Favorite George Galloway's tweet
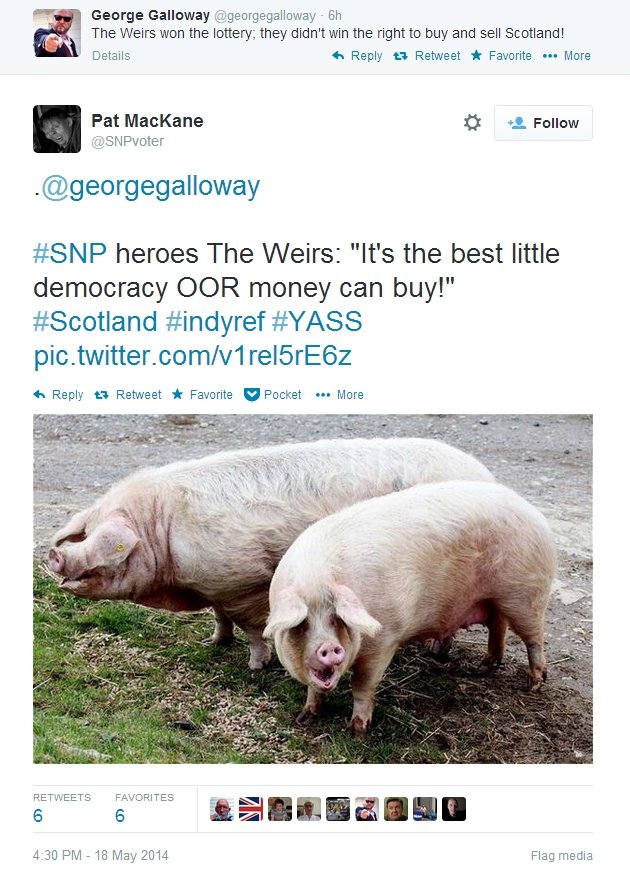Screen dimensions: 630x870 coord(501,56)
